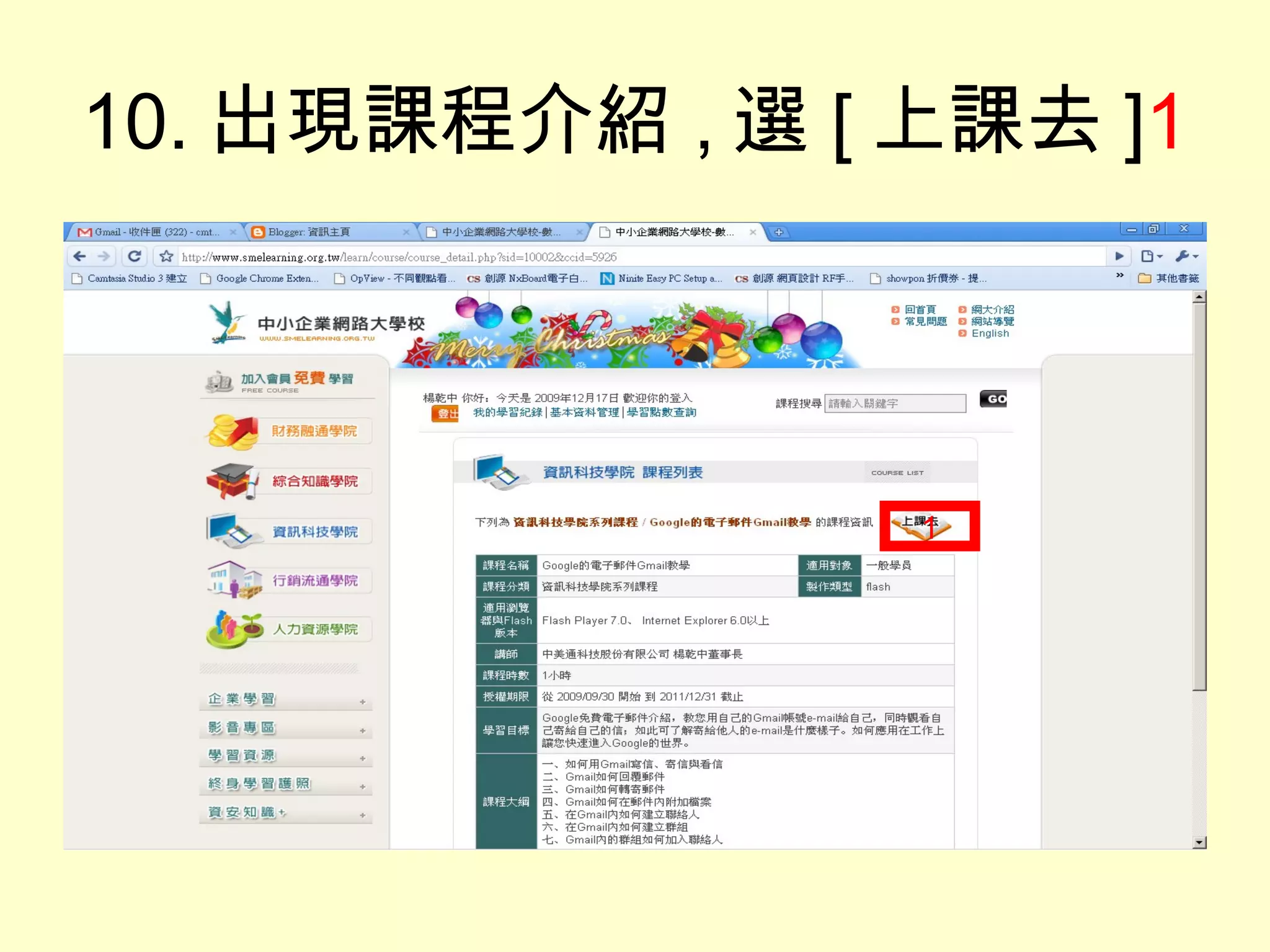1270x952 pixels.
Task: Click the 登出 logout button
Action: [445, 413]
